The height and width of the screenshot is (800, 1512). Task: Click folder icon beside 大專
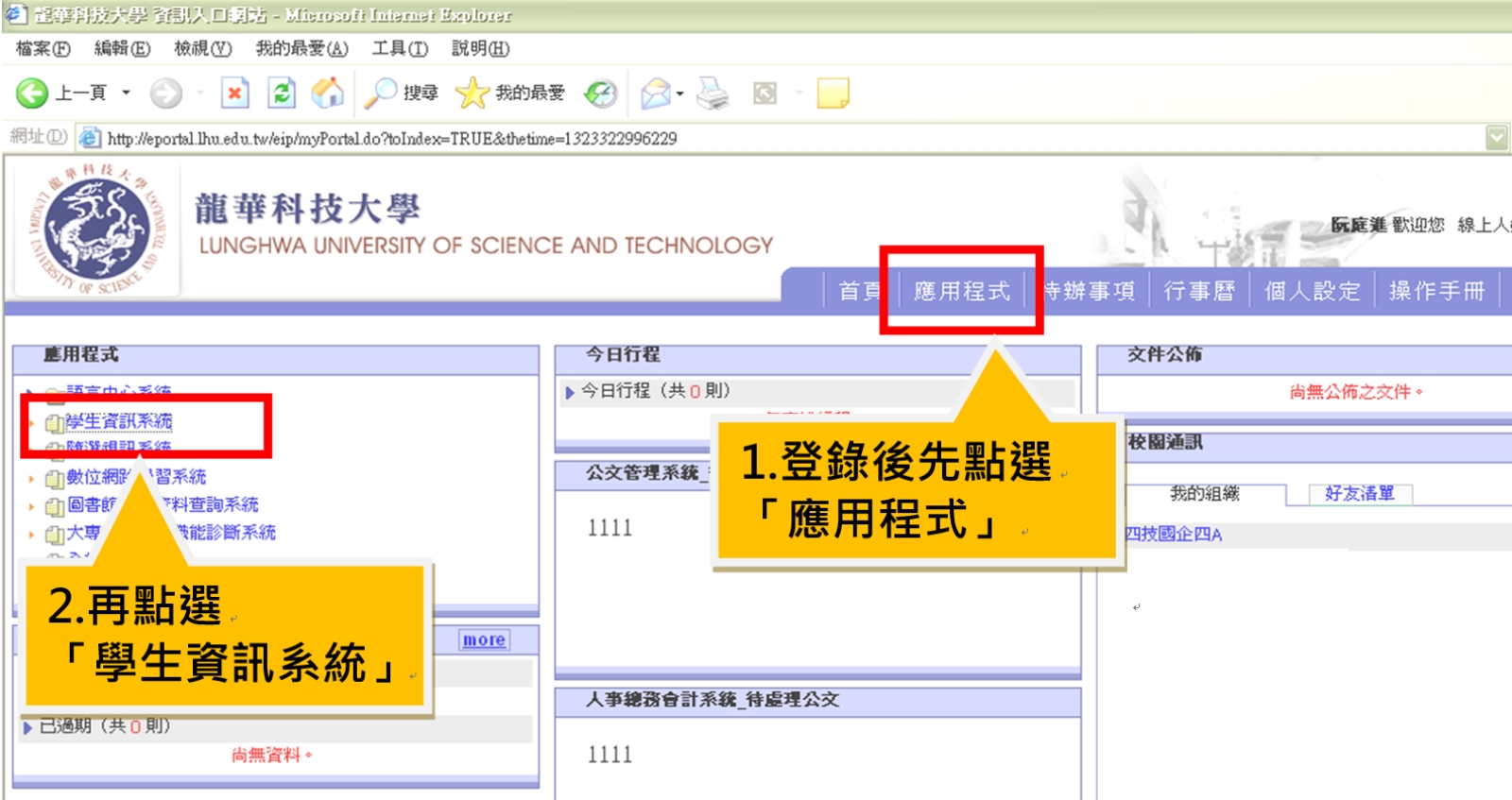pos(55,535)
